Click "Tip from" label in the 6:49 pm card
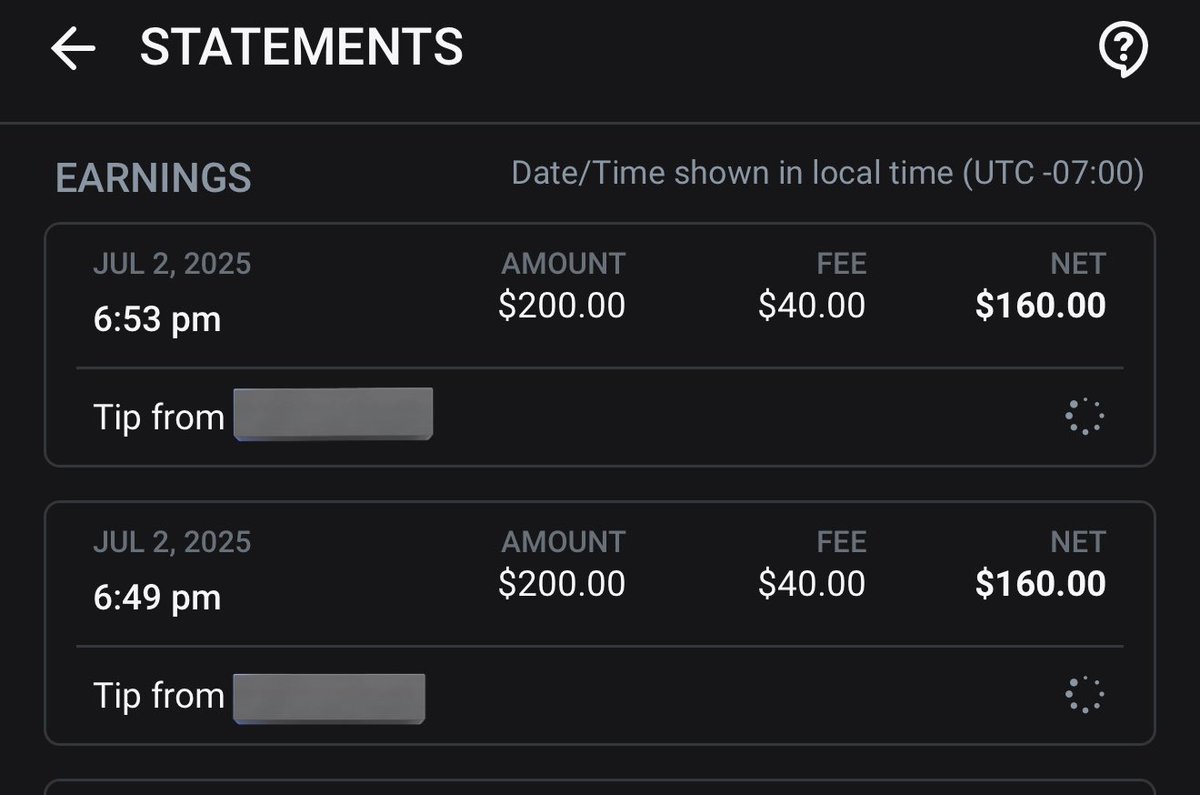 point(159,695)
